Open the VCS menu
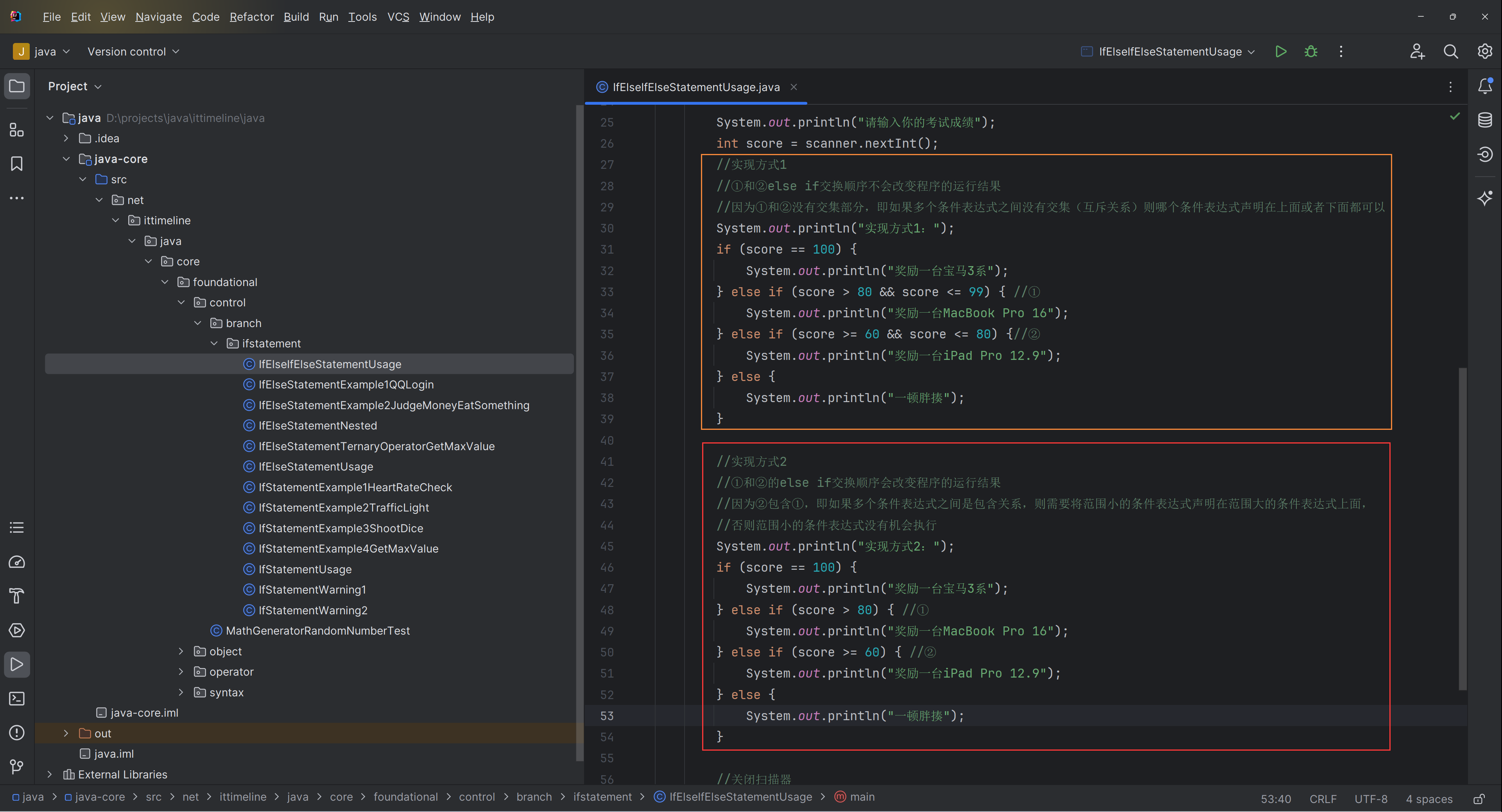The image size is (1502, 812). point(398,17)
